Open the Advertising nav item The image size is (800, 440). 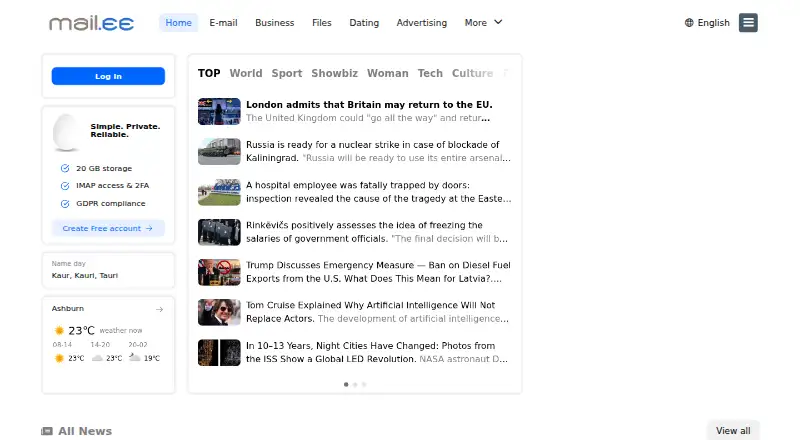pyautogui.click(x=421, y=22)
